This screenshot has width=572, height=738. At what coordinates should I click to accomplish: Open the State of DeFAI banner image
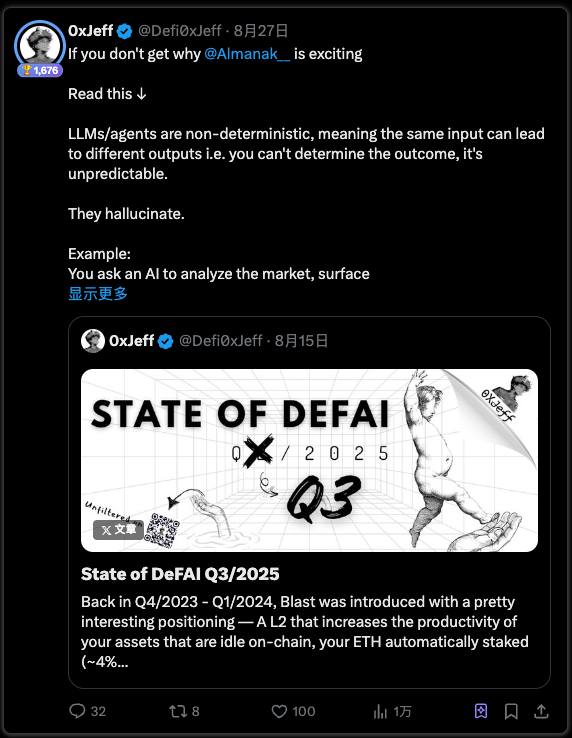pyautogui.click(x=309, y=460)
